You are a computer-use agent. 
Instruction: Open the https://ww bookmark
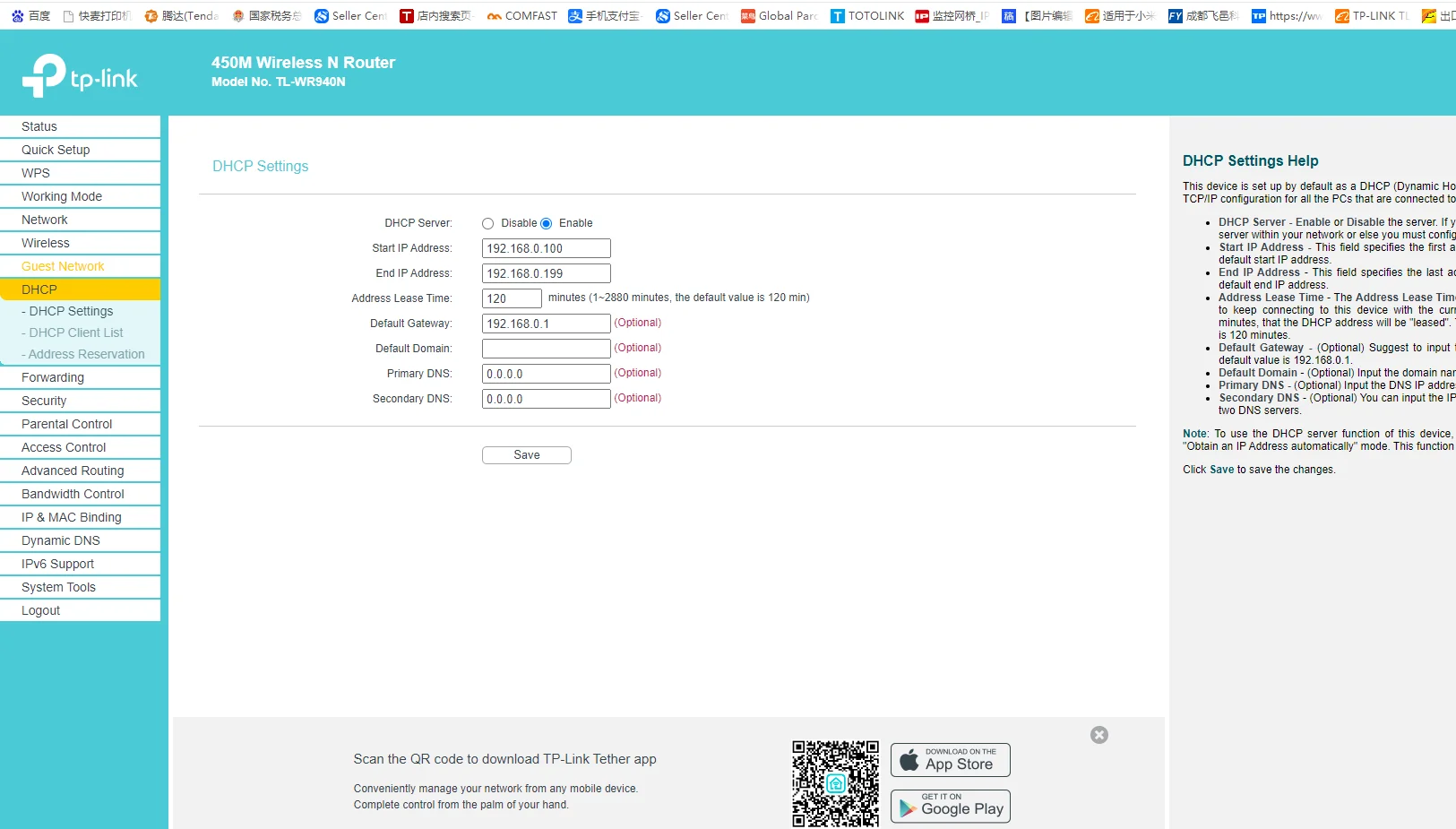coord(1288,16)
